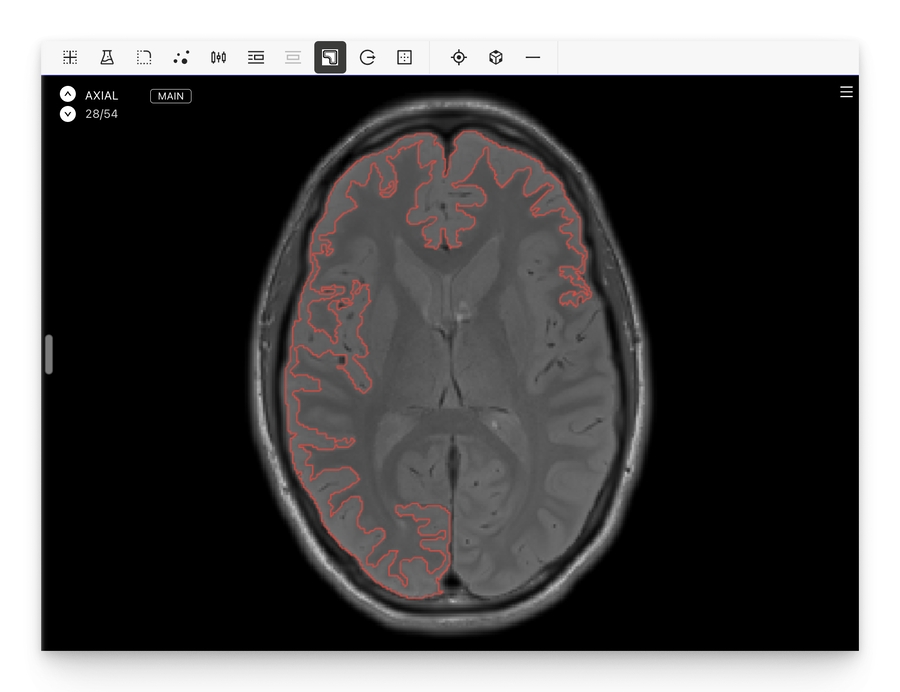Select the flask tool icon

107,58
